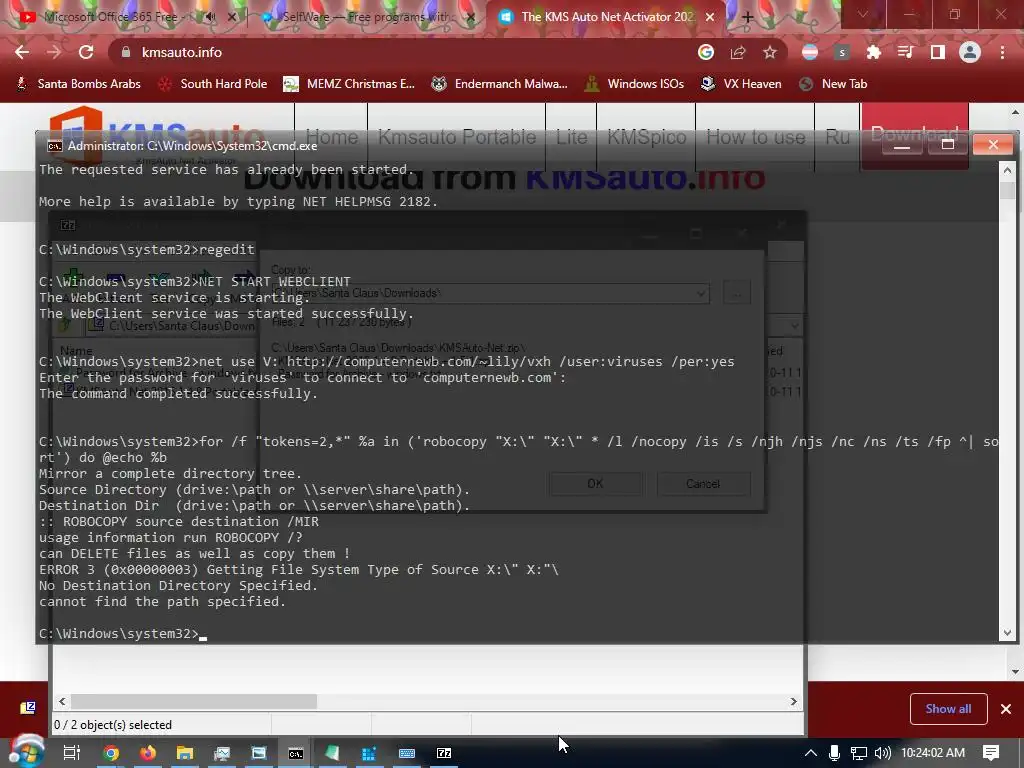Click the 7-Zip scroll left arrow
Image resolution: width=1024 pixels, height=768 pixels.
(x=62, y=701)
